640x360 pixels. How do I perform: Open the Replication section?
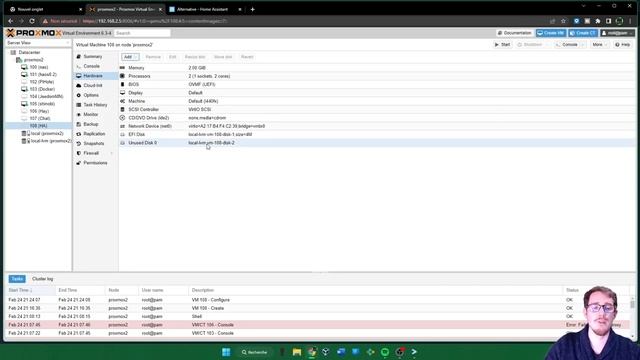pos(94,134)
